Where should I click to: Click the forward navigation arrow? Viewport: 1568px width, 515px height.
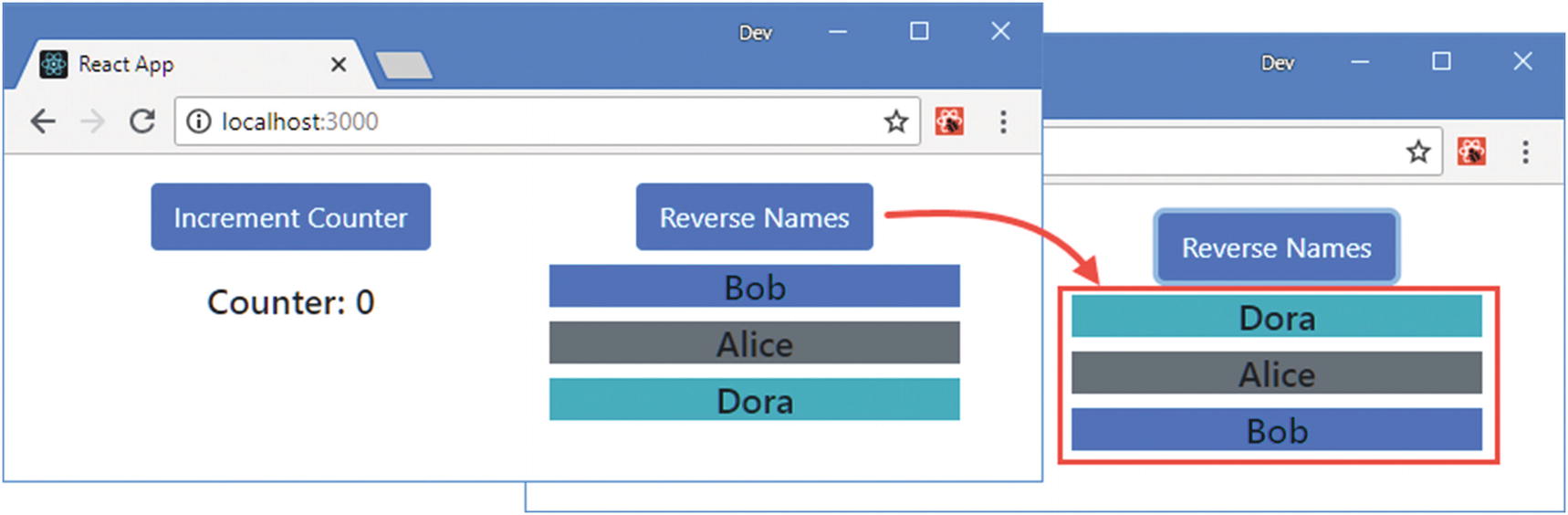(x=92, y=121)
